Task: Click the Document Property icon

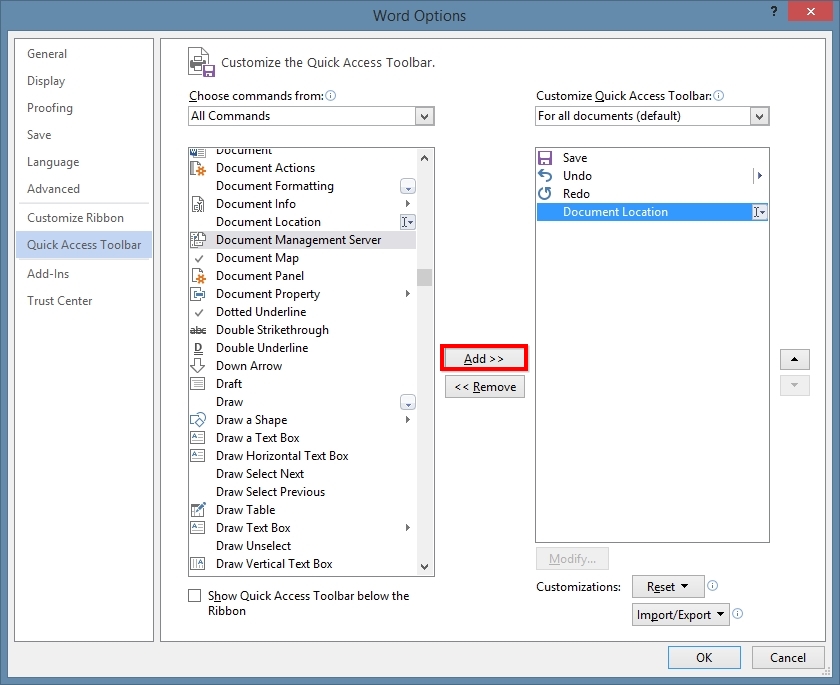Action: click(x=198, y=294)
